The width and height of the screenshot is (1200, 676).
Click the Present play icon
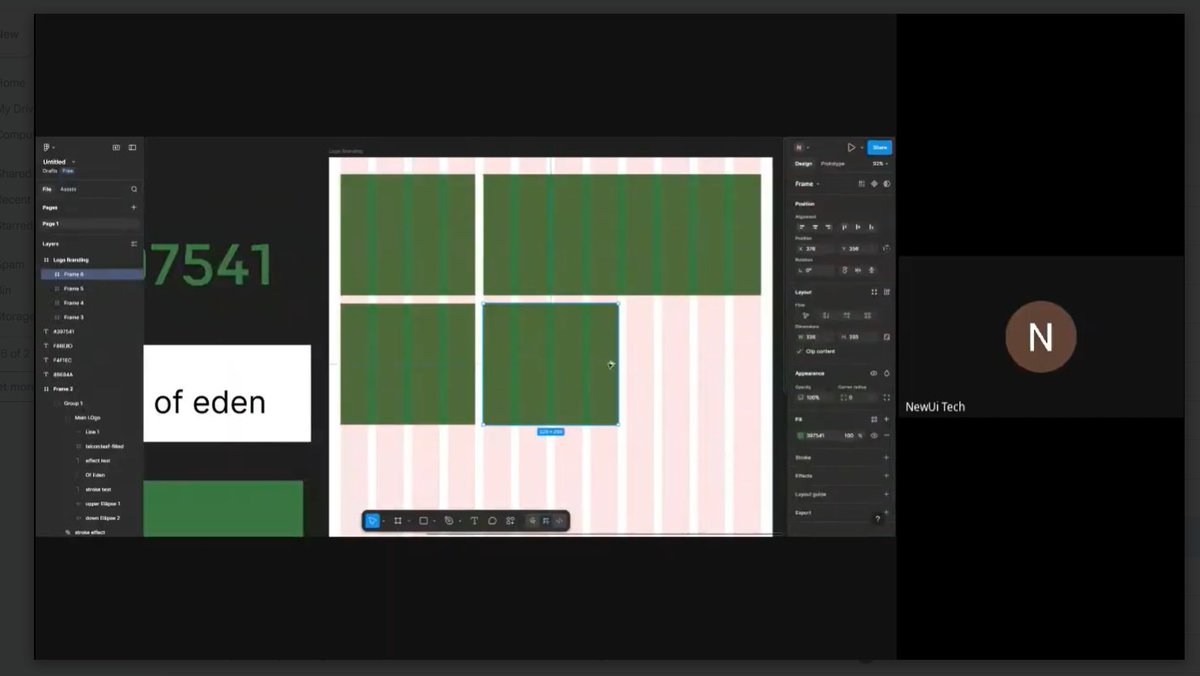pyautogui.click(x=851, y=148)
